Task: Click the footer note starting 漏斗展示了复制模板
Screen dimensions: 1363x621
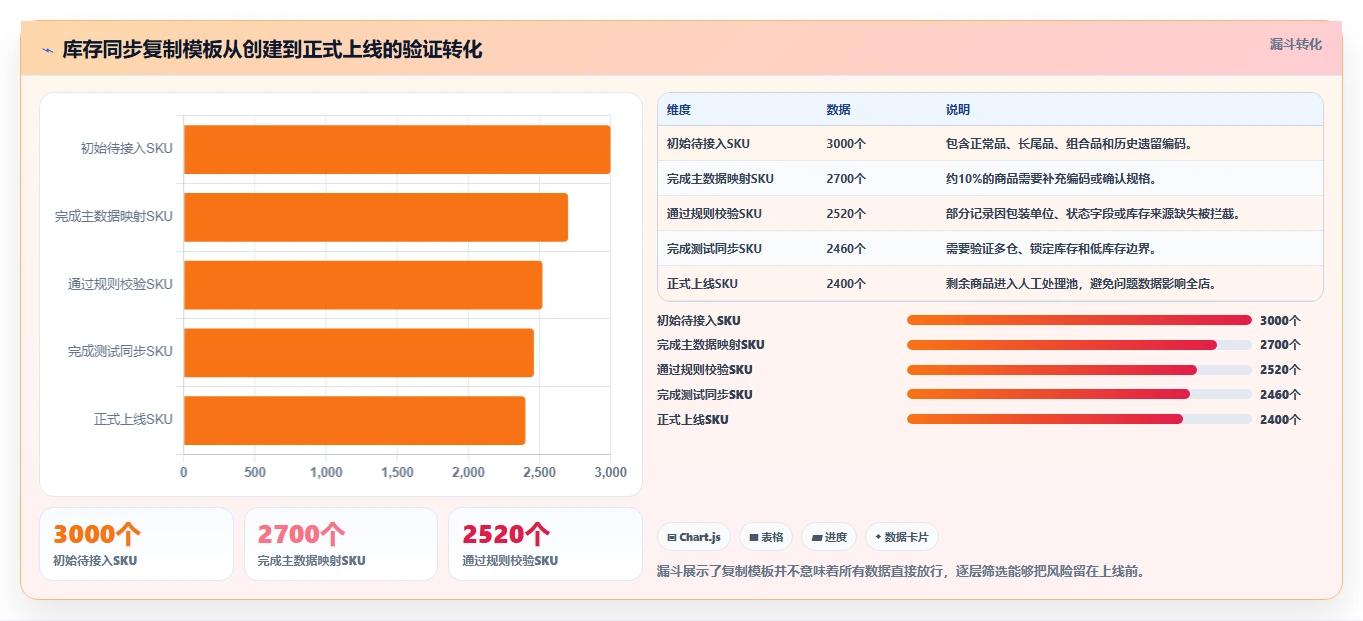Action: [x=901, y=572]
